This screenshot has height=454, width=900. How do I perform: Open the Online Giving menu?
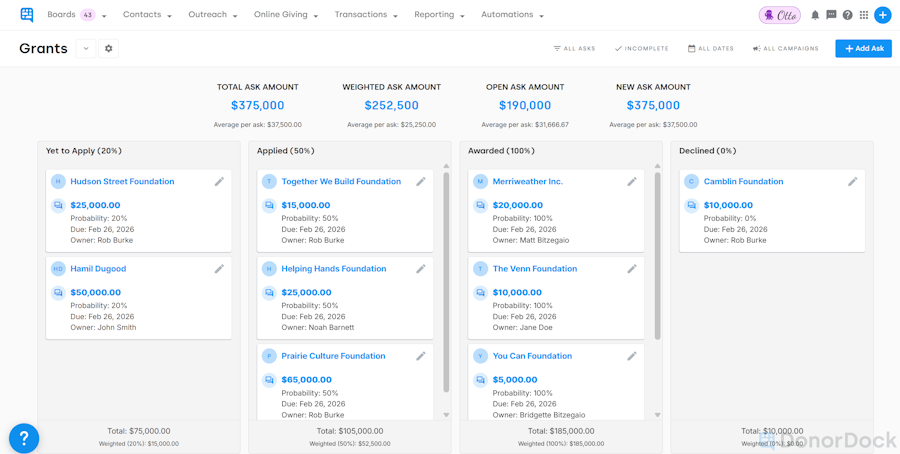285,15
